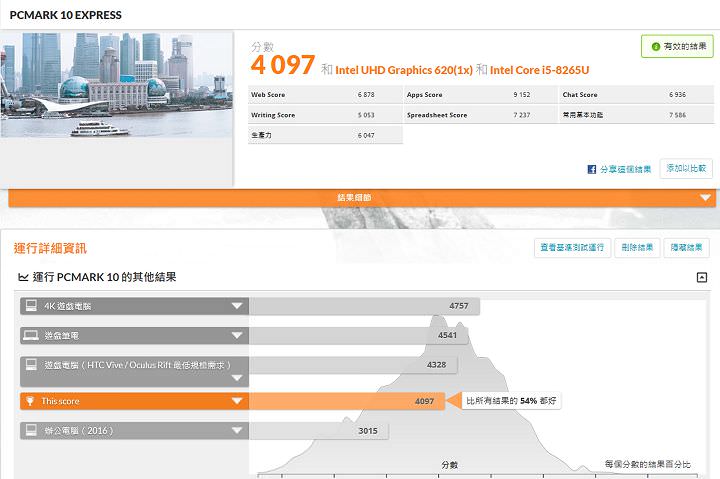Click the green valid result info icon
720x479 pixels.
[x=656, y=46]
